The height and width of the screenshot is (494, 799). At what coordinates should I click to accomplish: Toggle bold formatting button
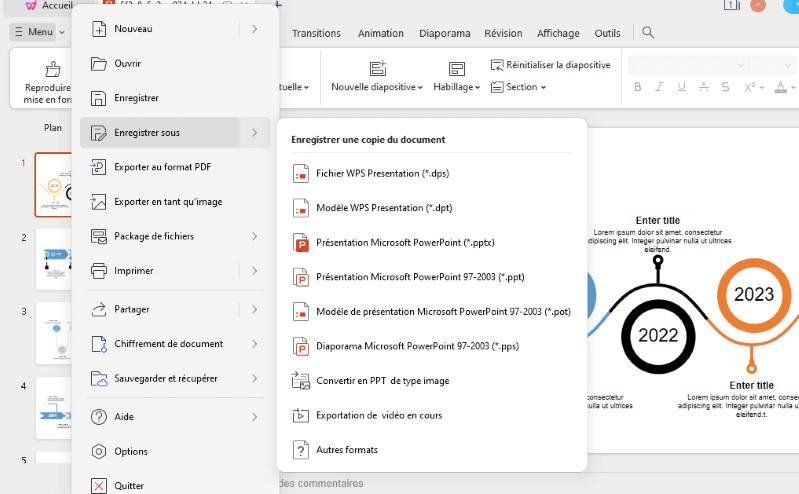pos(637,87)
